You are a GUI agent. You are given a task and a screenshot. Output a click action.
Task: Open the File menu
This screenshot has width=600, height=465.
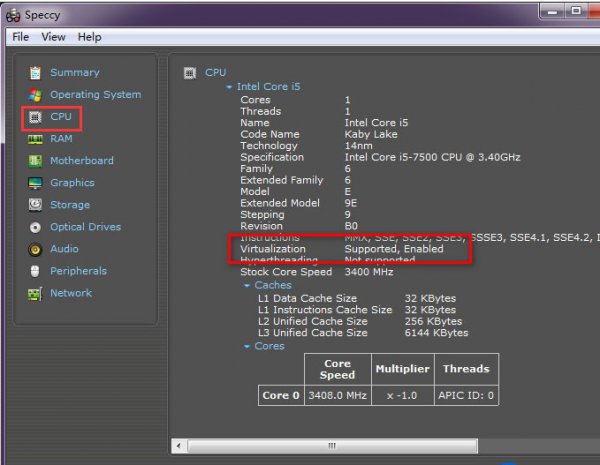coord(20,37)
